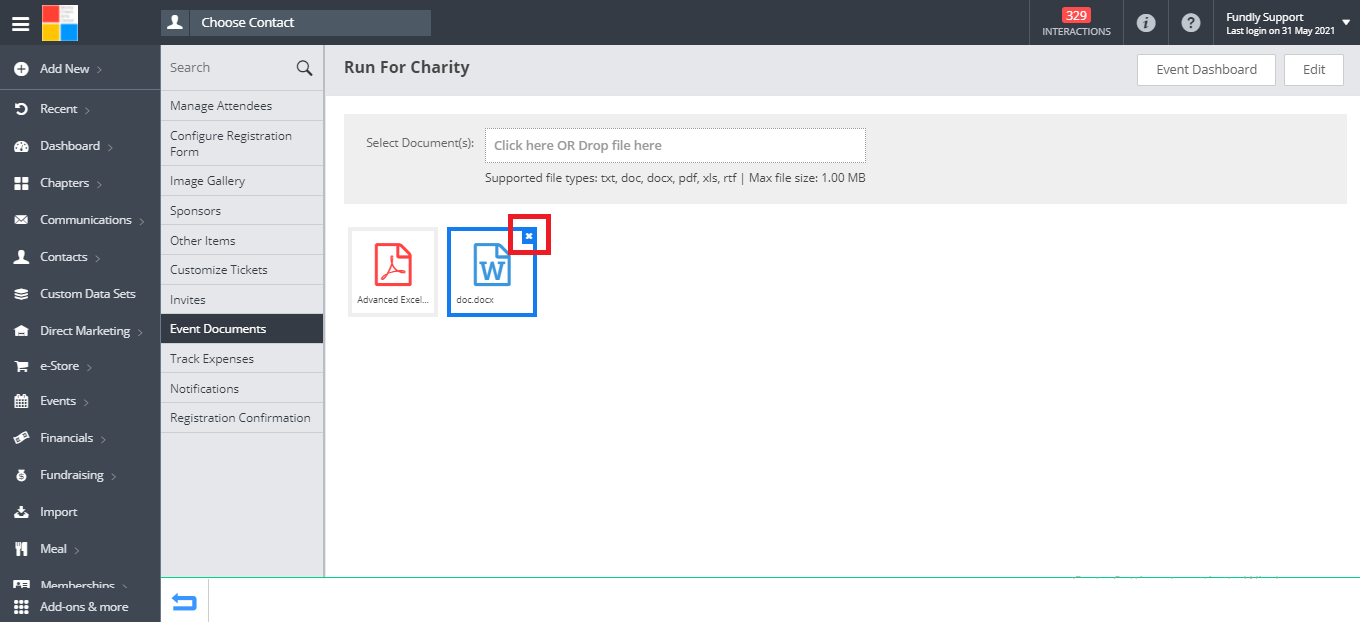Click the Import download icon
The height and width of the screenshot is (623, 1366).
pyautogui.click(x=21, y=512)
